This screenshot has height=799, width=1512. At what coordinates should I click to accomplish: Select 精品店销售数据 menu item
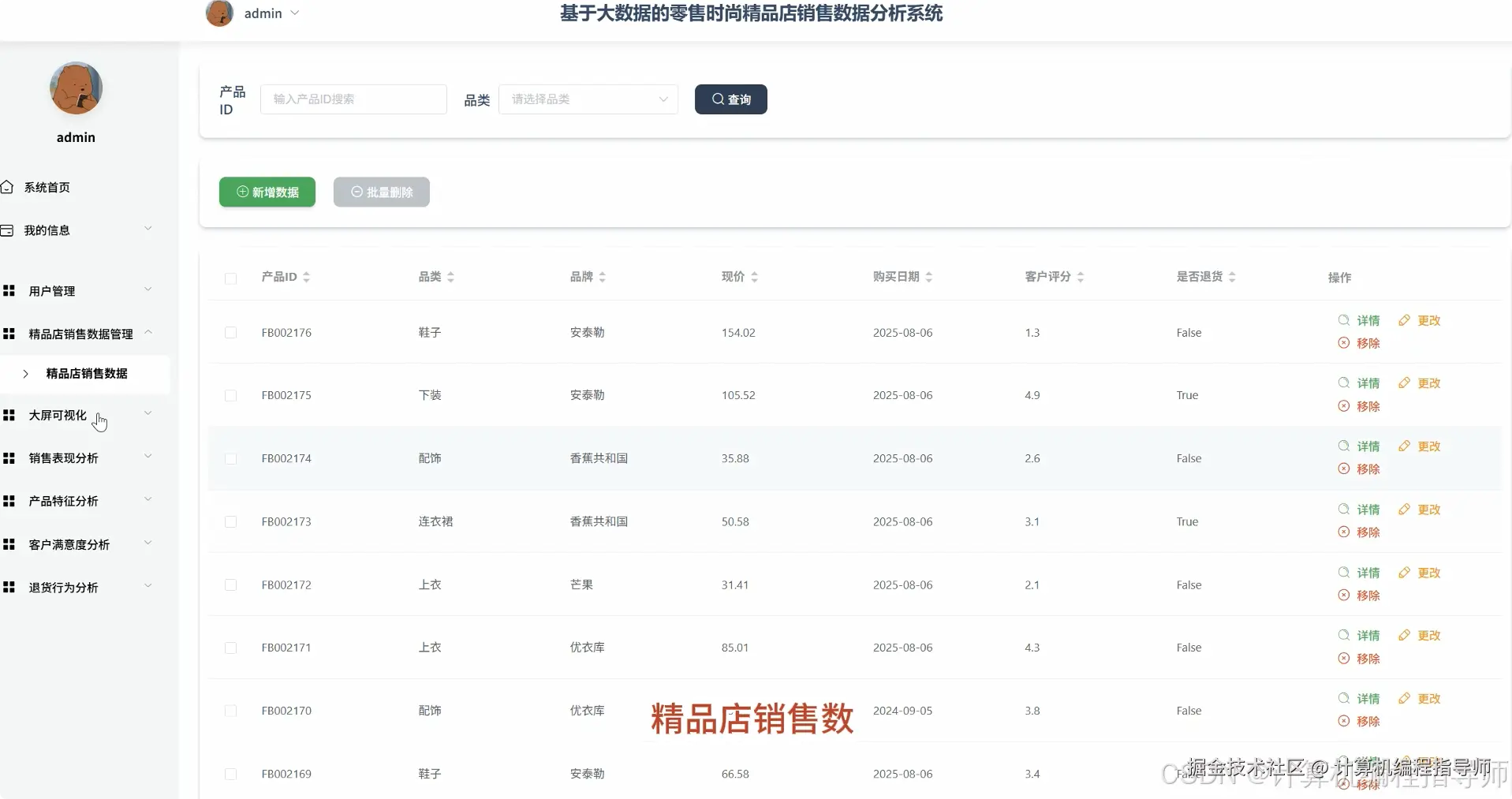[x=87, y=374]
